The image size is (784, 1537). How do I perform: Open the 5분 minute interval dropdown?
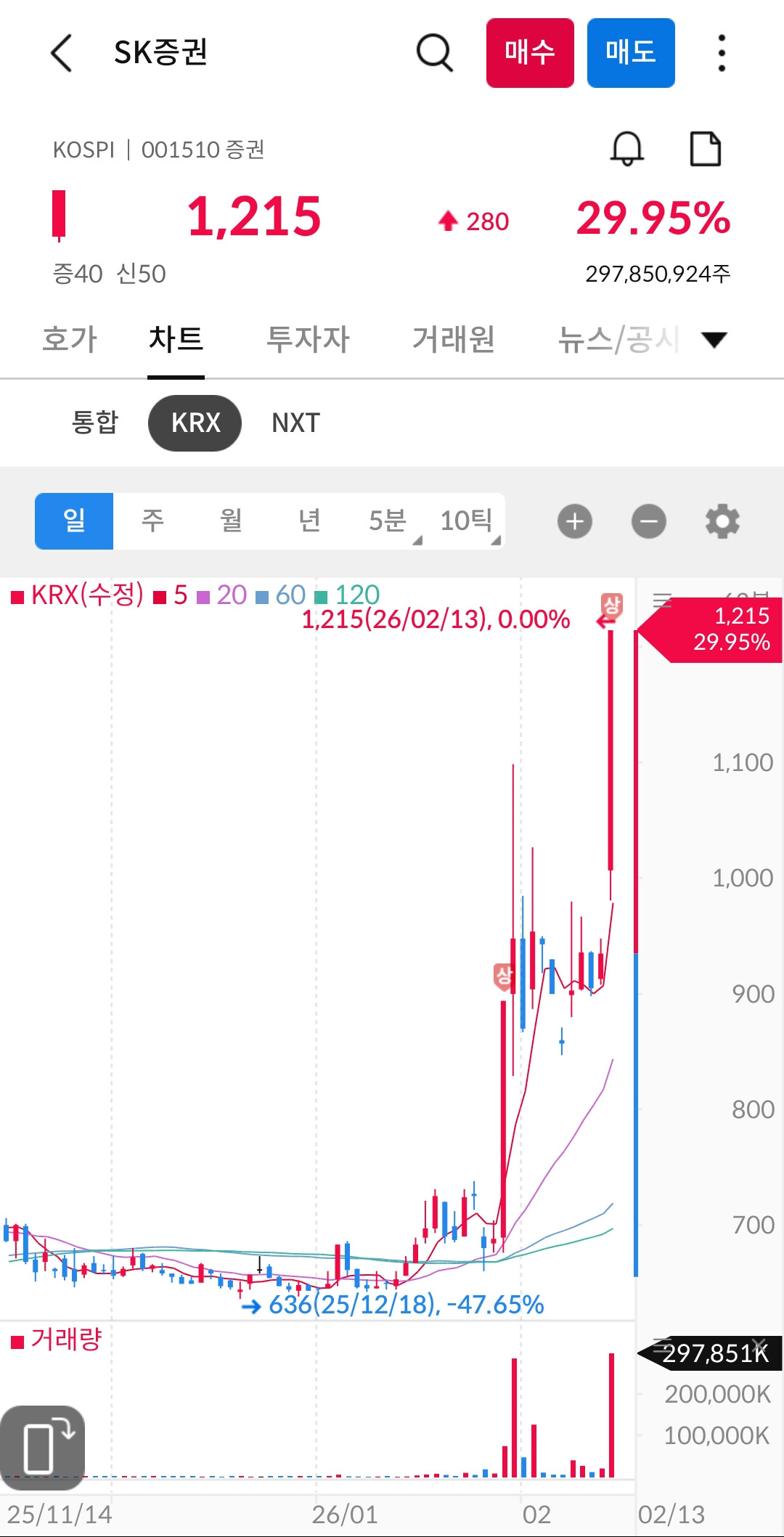coord(391,521)
